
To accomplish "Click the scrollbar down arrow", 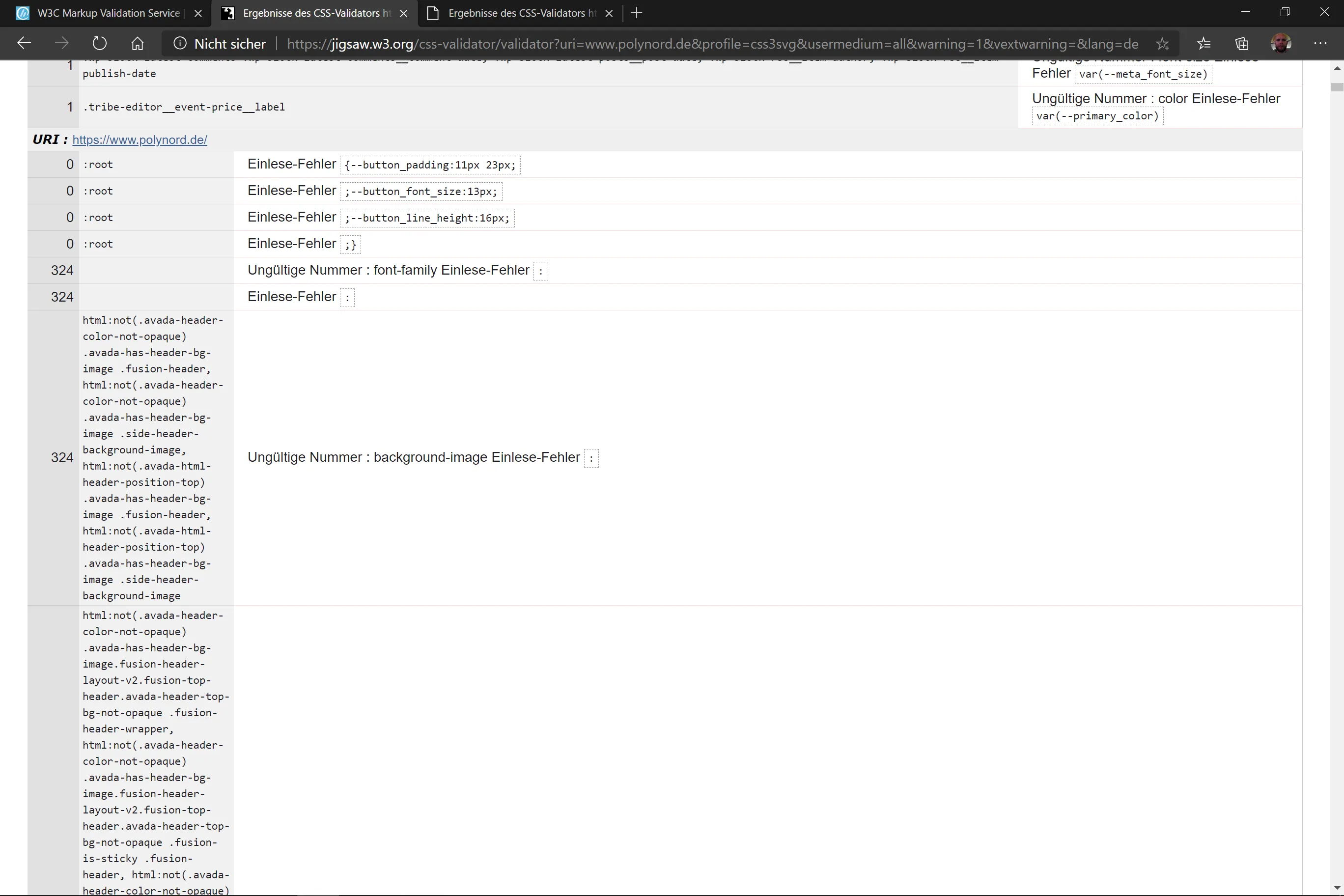I will click(1337, 889).
